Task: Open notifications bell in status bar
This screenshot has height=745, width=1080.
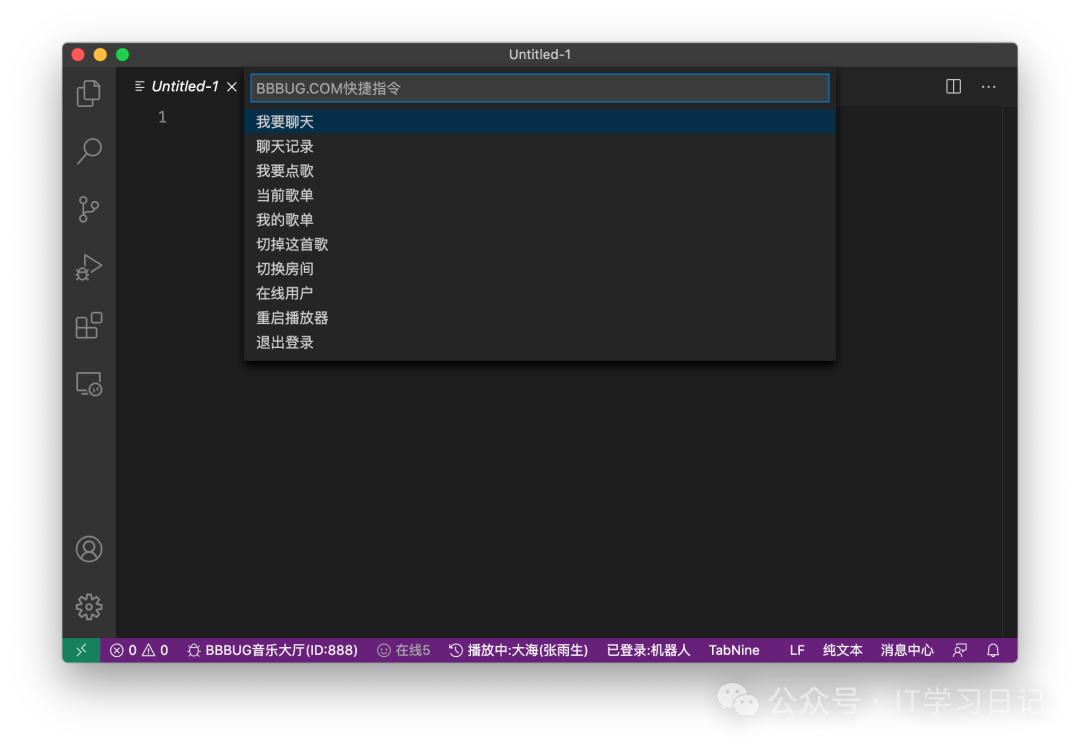Action: 993,650
